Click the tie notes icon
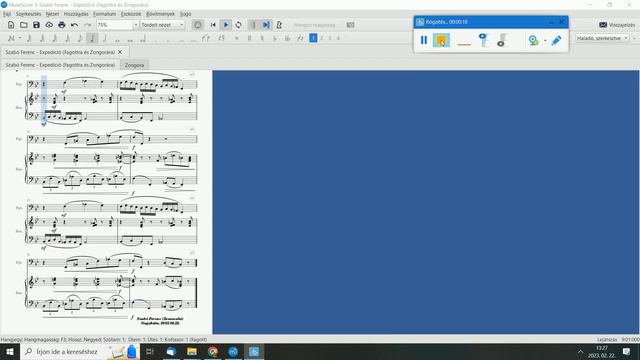 [206, 38]
